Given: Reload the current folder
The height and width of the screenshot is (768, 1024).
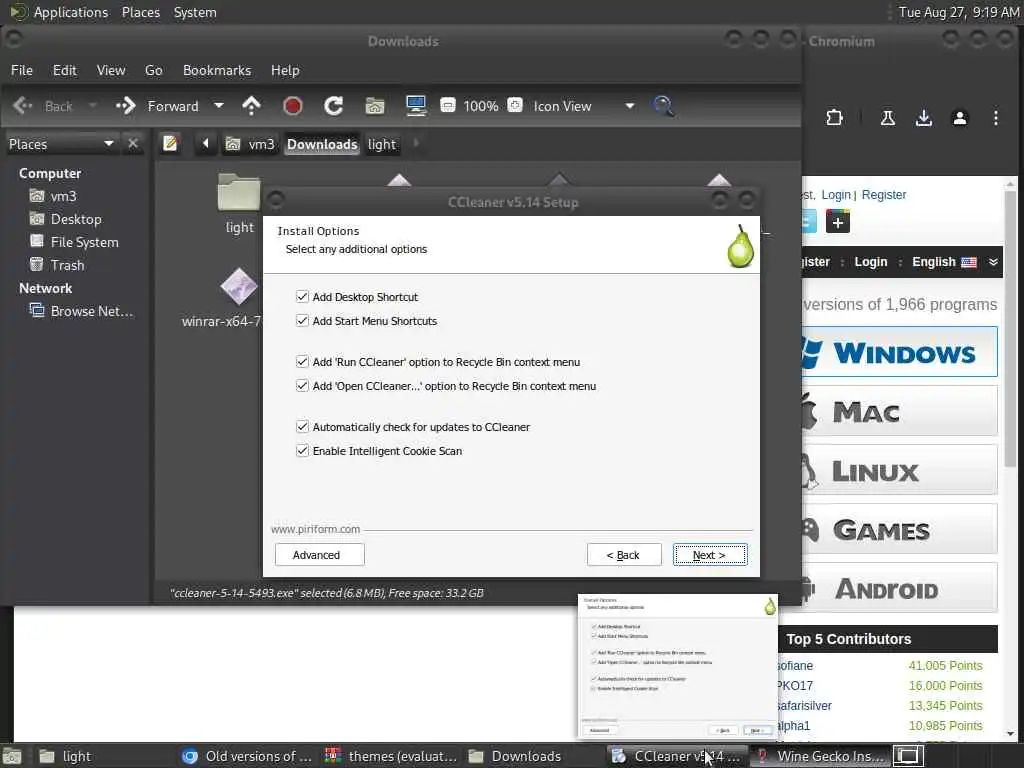Looking at the screenshot, I should point(334,106).
